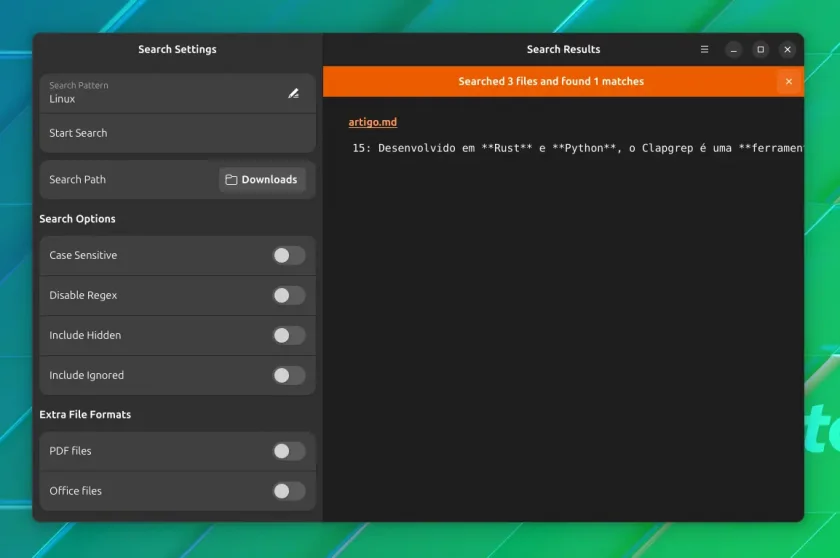The height and width of the screenshot is (558, 840).
Task: Enable the Case Sensitive switch
Action: tap(289, 255)
